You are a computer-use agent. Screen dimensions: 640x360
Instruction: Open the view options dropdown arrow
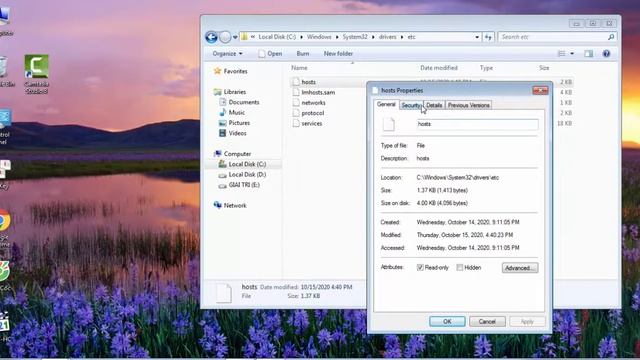(572, 54)
